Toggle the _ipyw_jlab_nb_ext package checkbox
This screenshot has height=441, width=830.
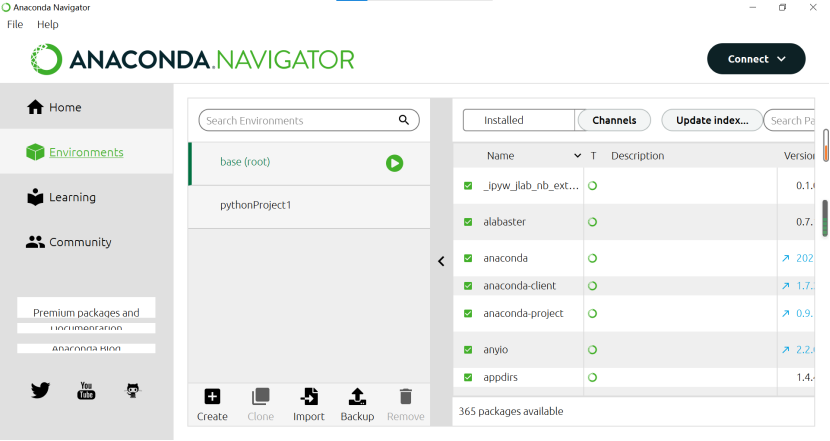[x=468, y=186]
